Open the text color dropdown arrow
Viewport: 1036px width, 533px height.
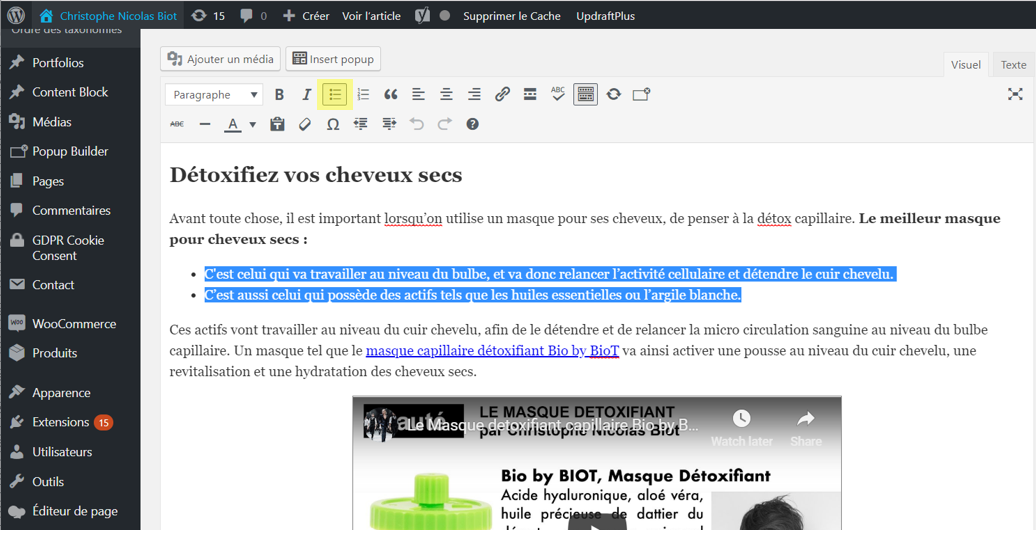coord(253,124)
